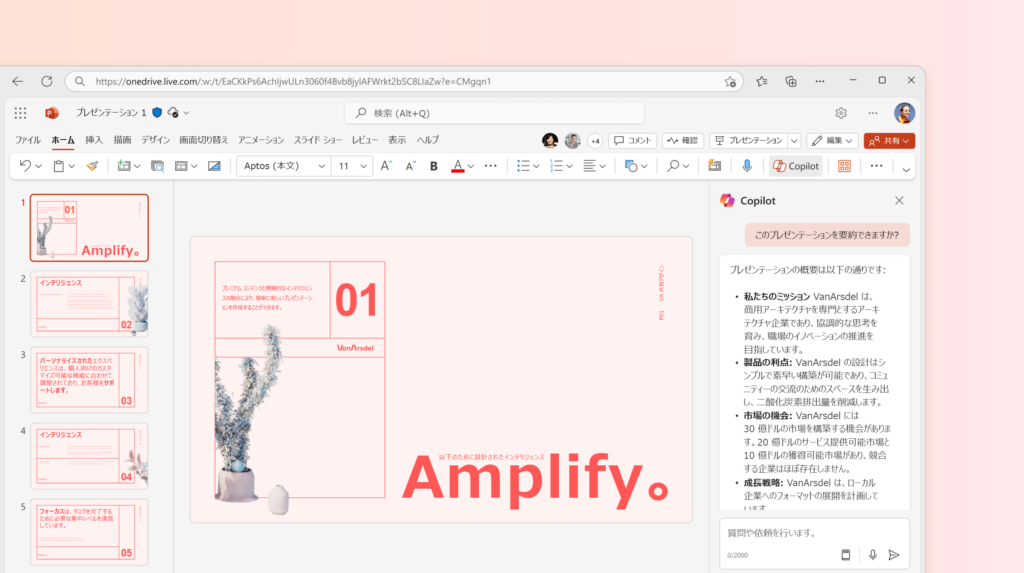Click the blue shield sensitivity icon
The height and width of the screenshot is (573, 1024).
[157, 112]
